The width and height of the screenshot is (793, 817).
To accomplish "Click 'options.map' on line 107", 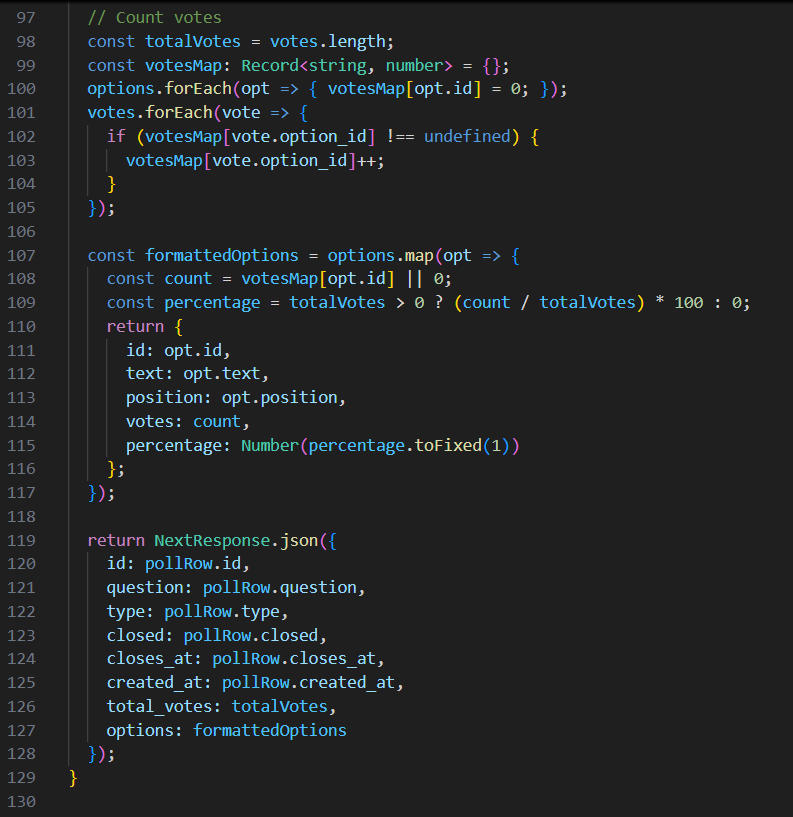I will click(x=380, y=255).
